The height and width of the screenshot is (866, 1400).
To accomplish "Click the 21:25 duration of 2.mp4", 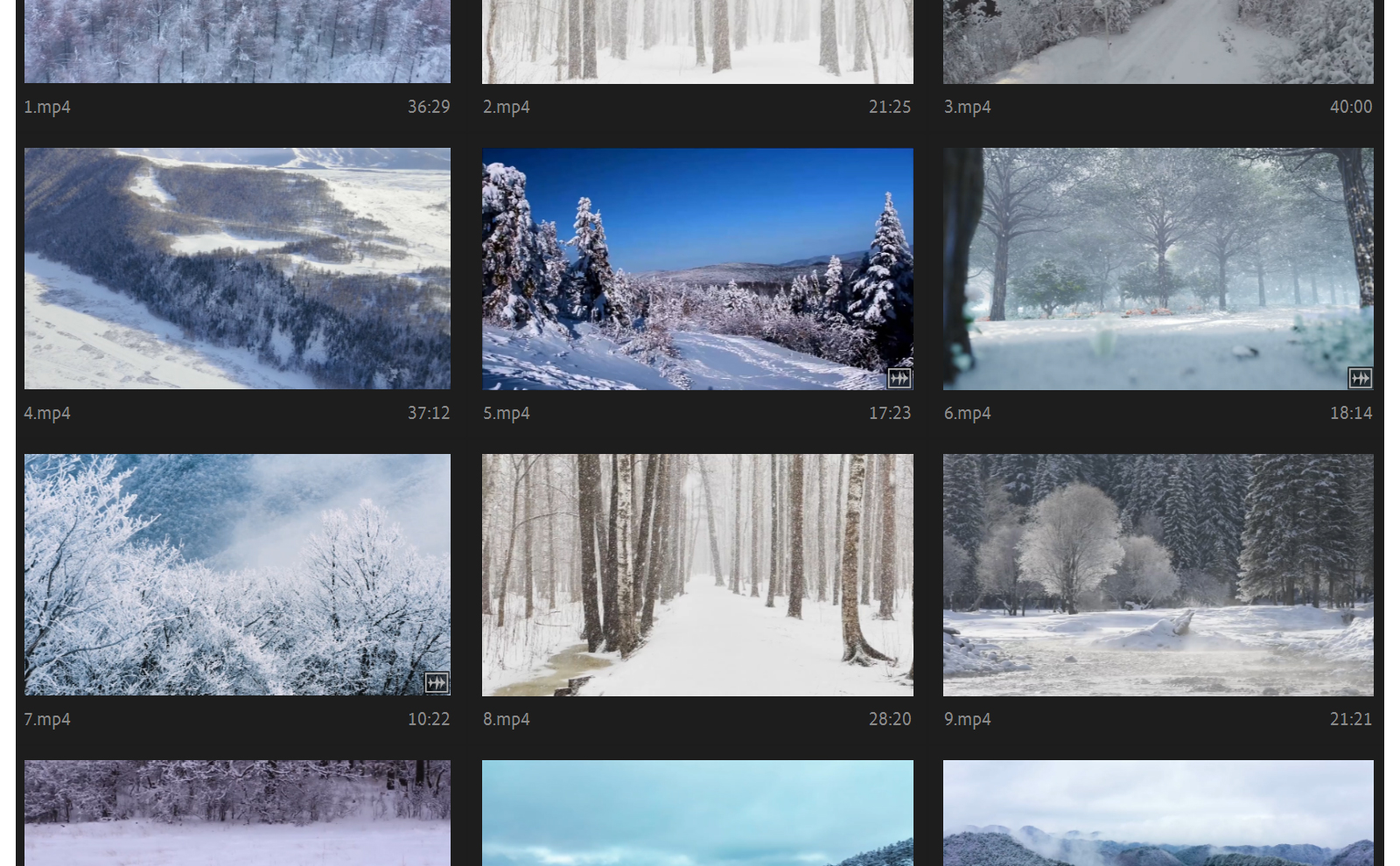I will (x=890, y=107).
